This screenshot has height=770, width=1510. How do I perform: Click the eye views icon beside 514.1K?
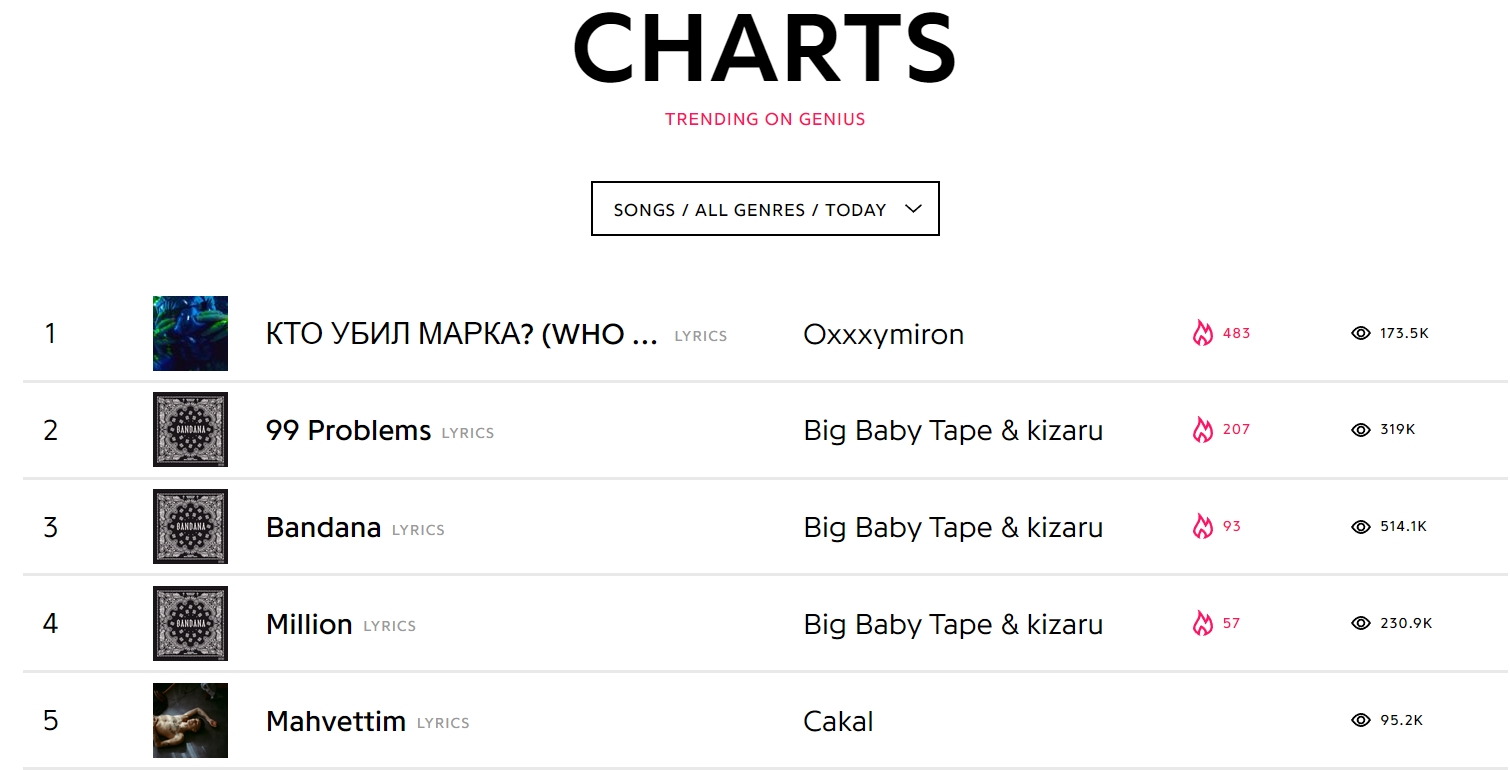[x=1360, y=526]
